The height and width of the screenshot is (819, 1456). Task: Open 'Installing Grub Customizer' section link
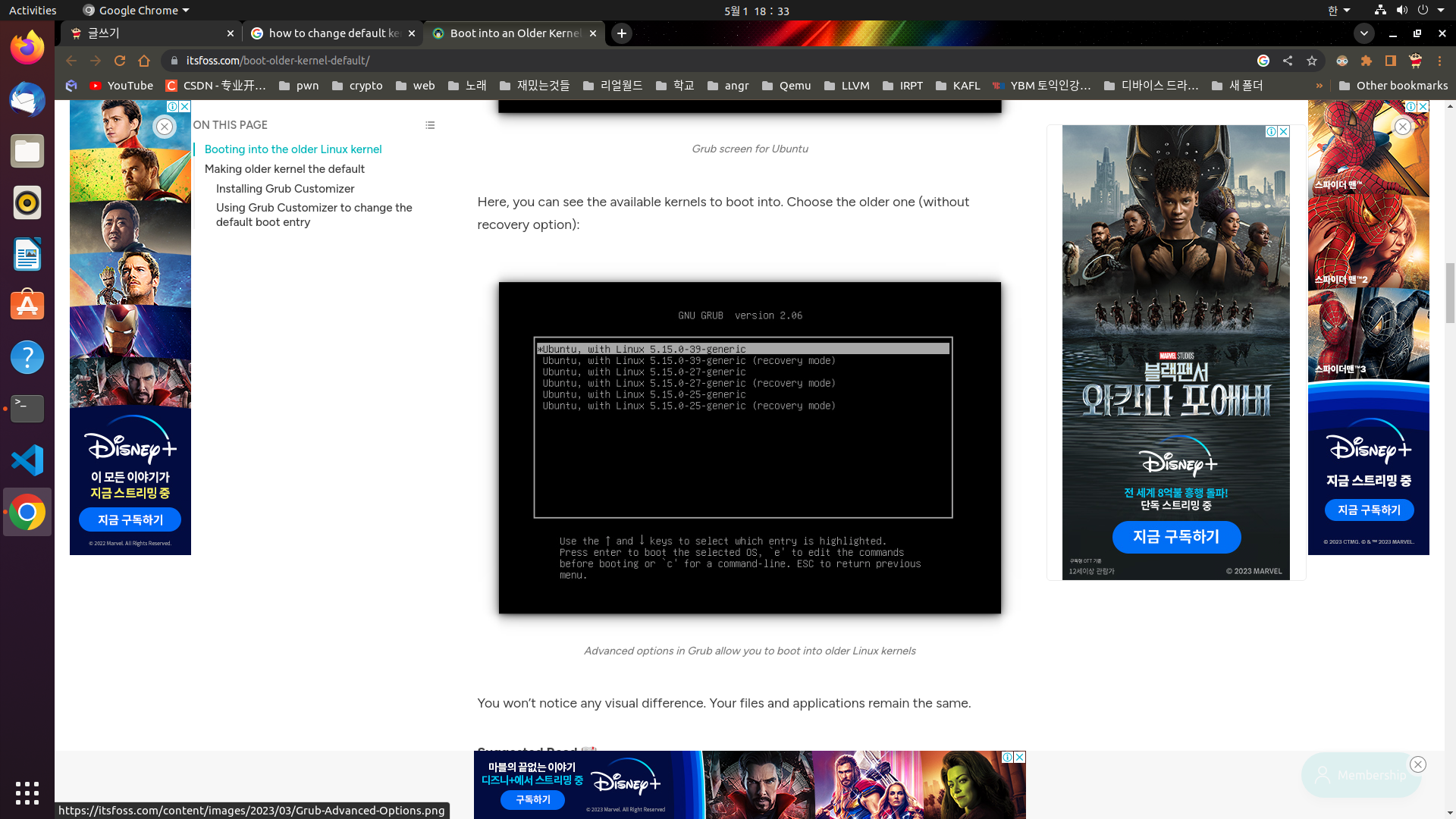(x=285, y=189)
